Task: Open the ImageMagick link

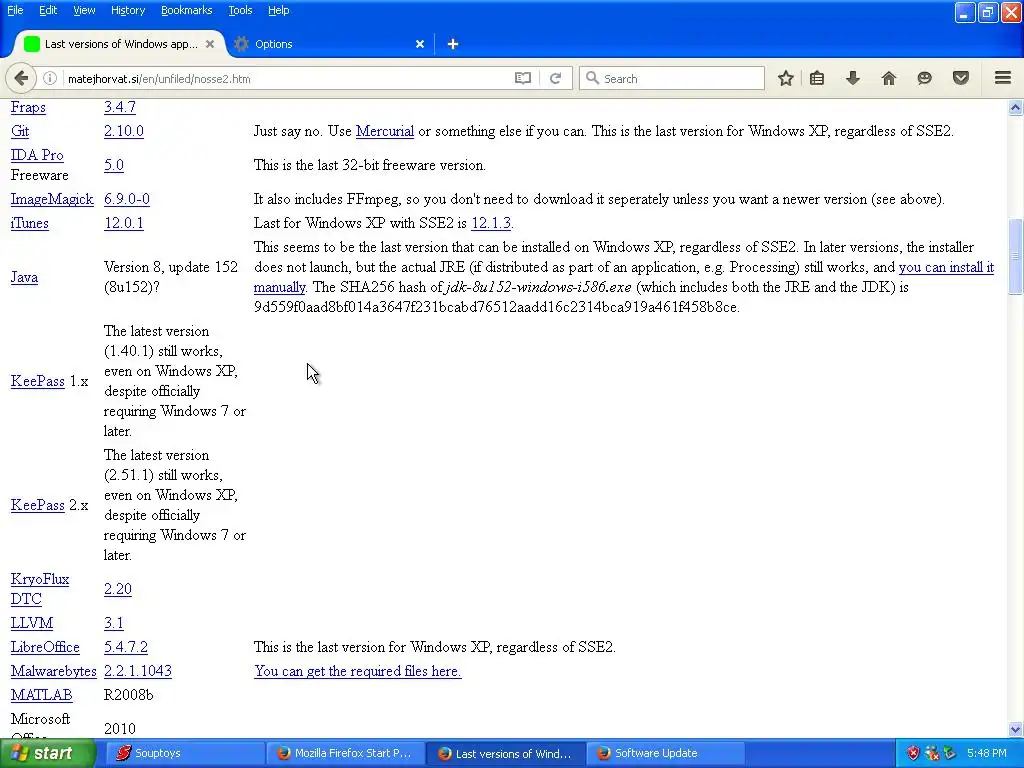Action: click(x=52, y=199)
